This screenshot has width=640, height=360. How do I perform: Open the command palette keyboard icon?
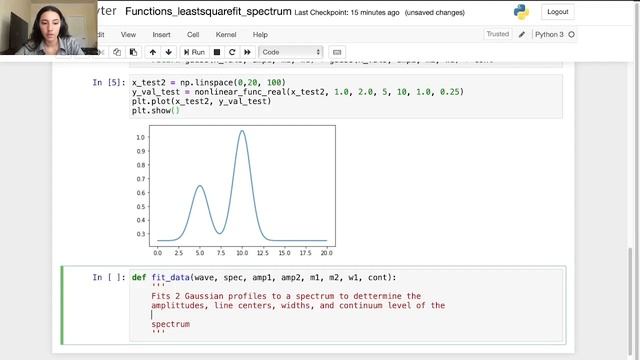click(x=337, y=52)
